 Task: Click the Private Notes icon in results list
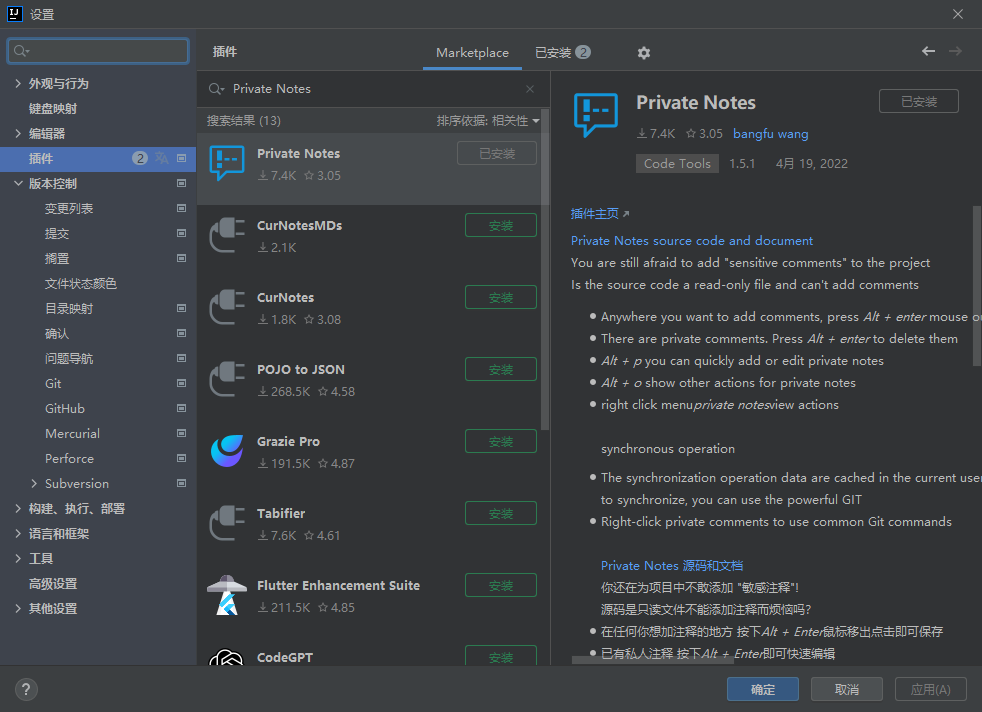click(227, 163)
